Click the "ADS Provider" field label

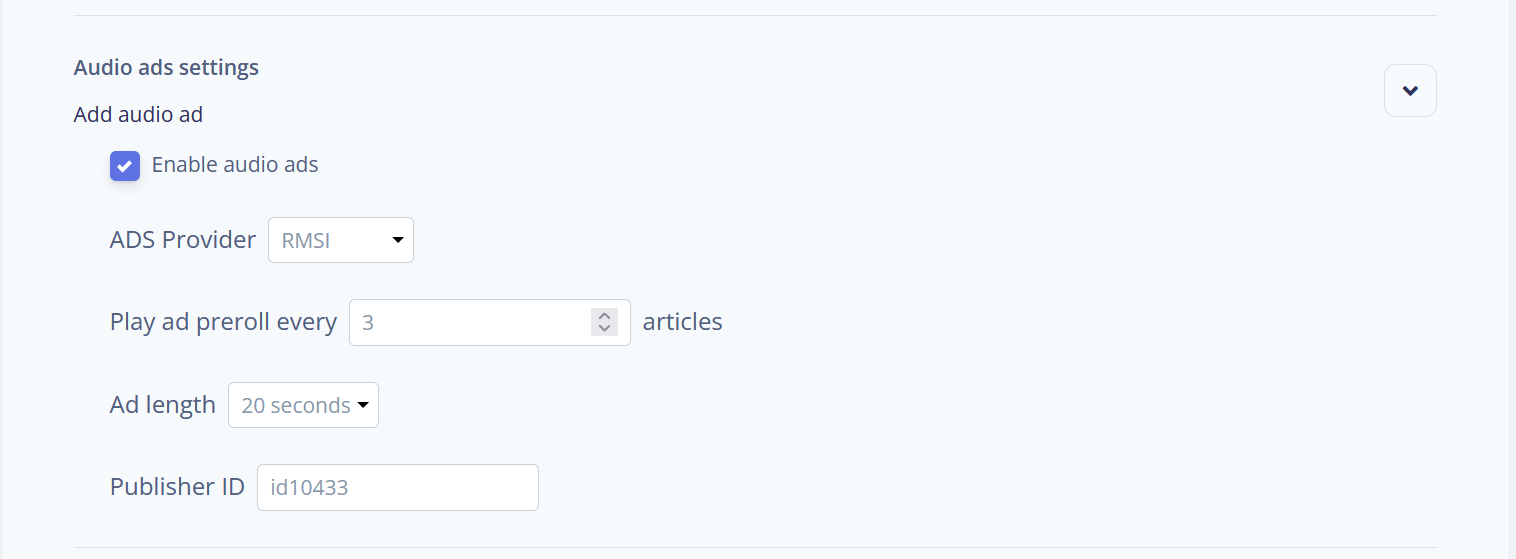(183, 241)
